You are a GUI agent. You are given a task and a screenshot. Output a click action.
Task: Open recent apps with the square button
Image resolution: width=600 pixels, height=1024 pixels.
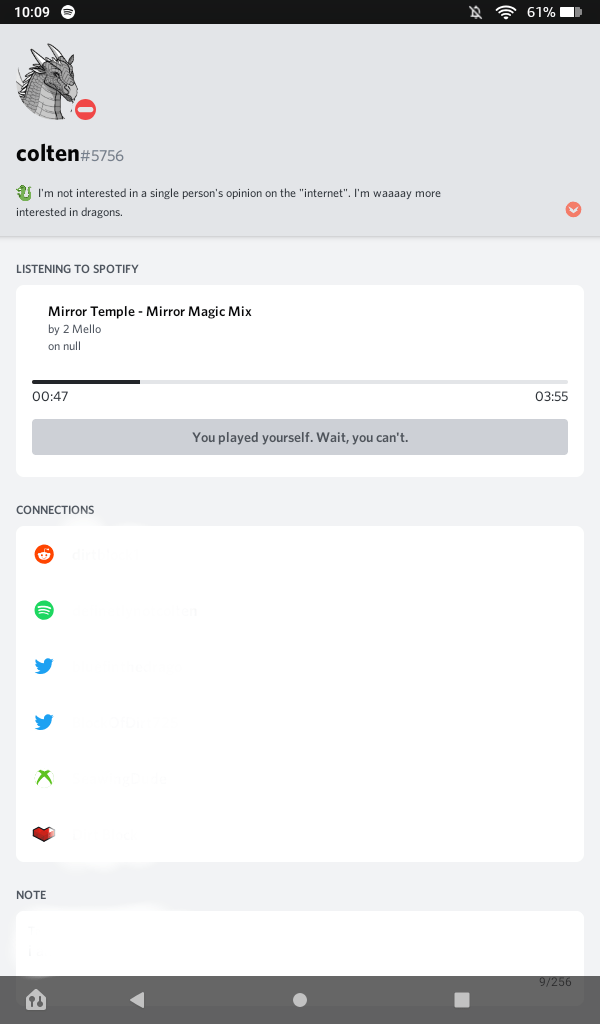click(x=462, y=999)
